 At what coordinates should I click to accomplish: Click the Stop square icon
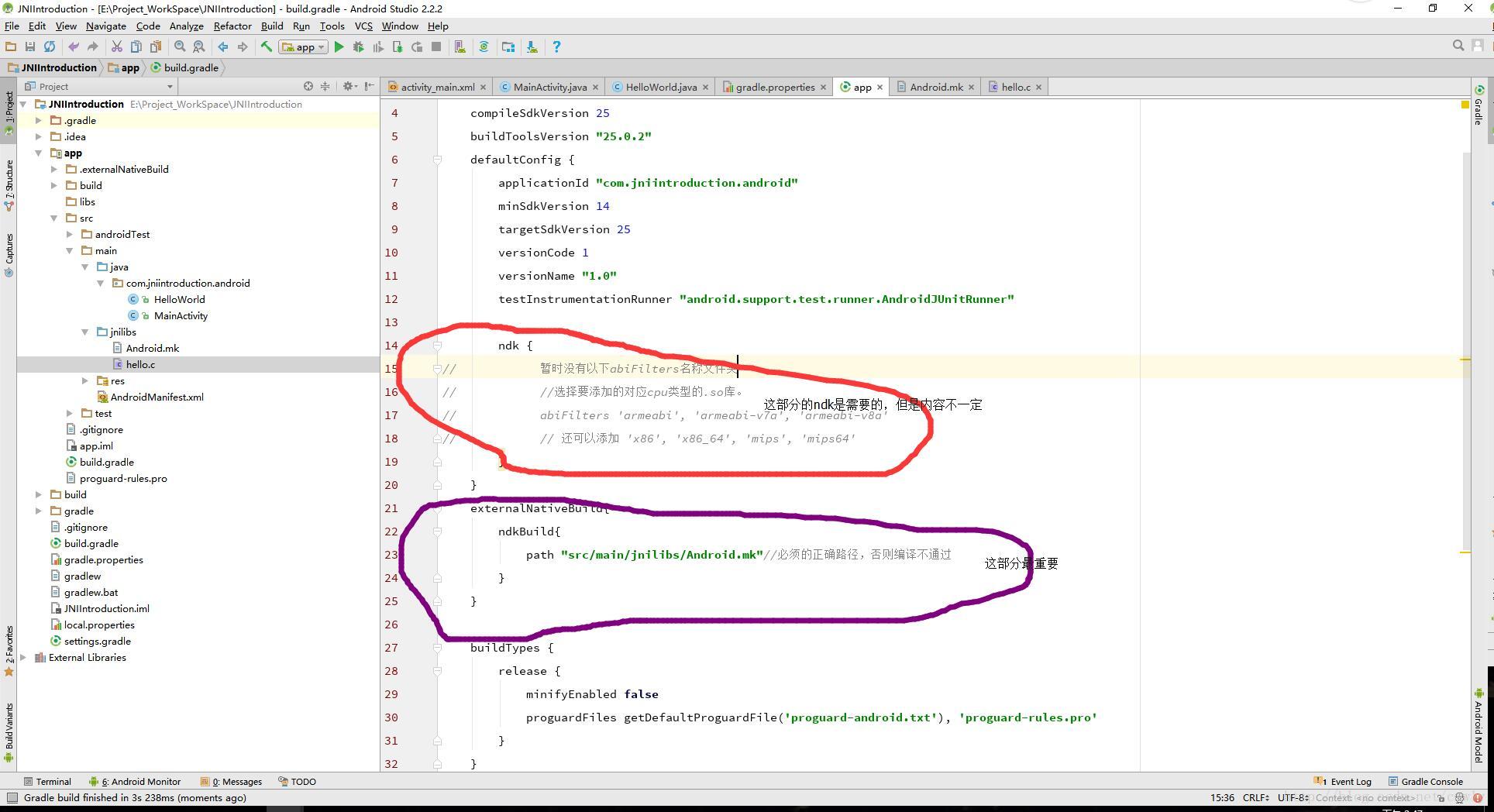(x=436, y=47)
